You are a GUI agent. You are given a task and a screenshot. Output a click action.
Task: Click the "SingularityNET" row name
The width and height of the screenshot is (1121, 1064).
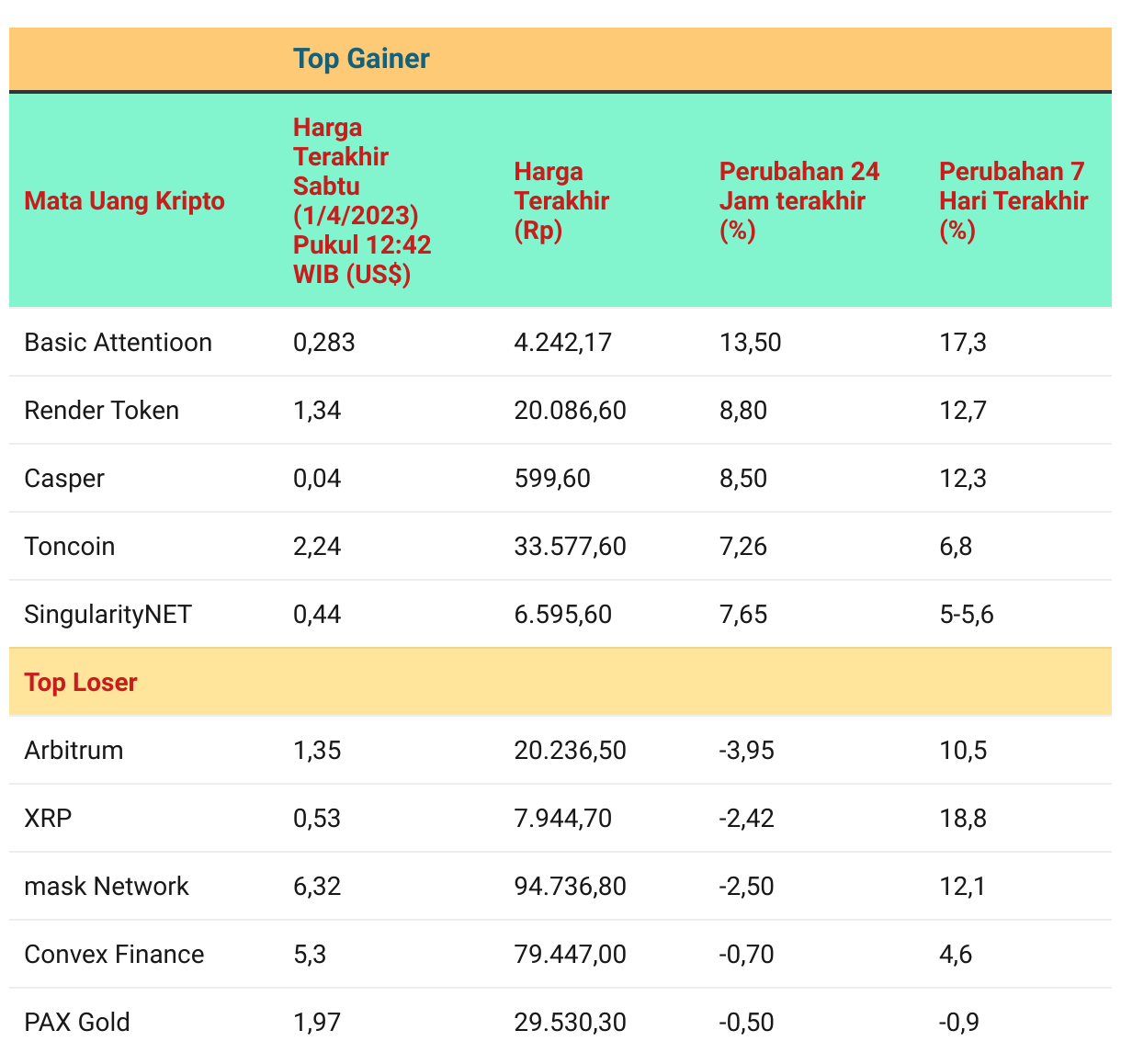tap(108, 615)
